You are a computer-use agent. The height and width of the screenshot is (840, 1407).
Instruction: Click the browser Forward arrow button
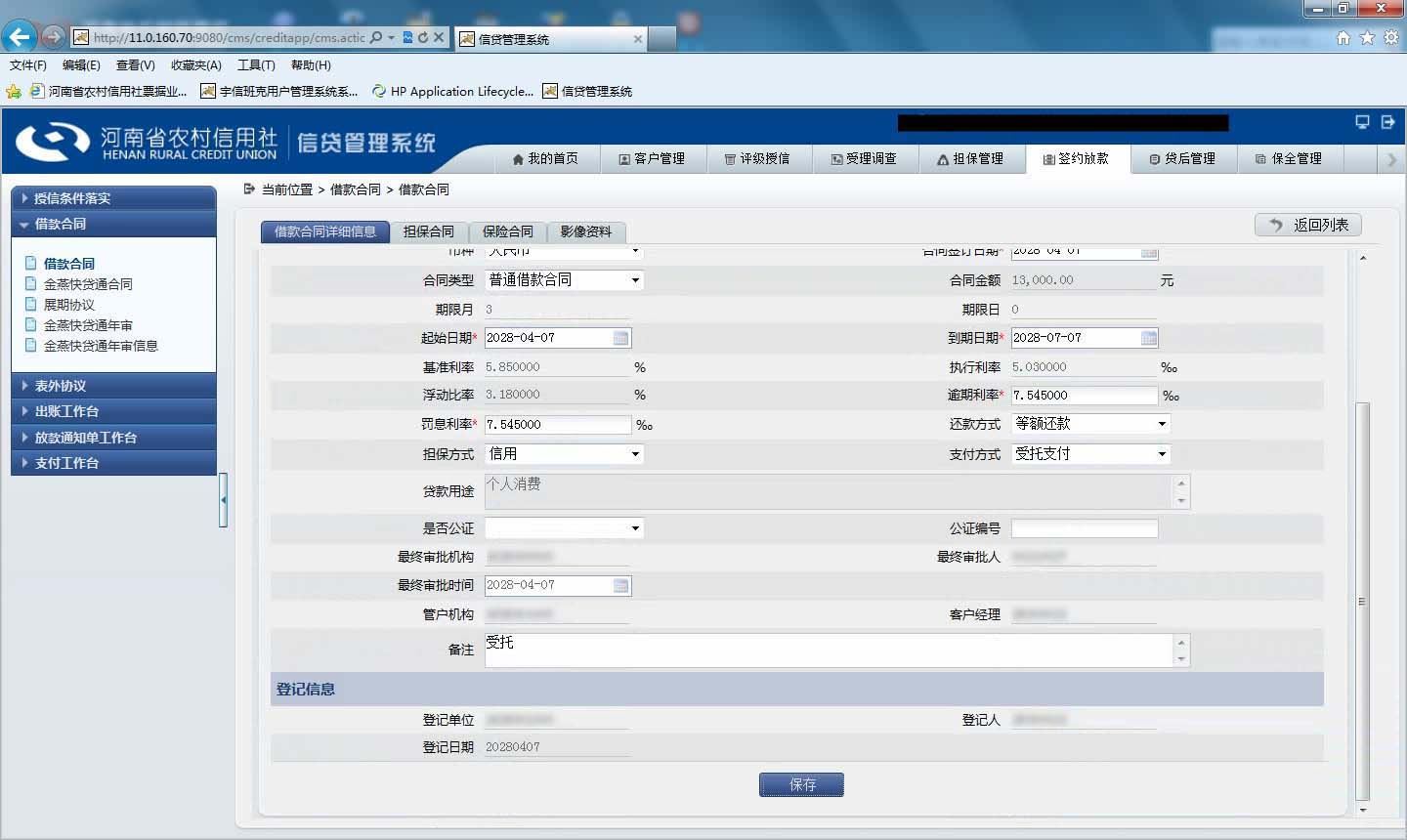(54, 37)
